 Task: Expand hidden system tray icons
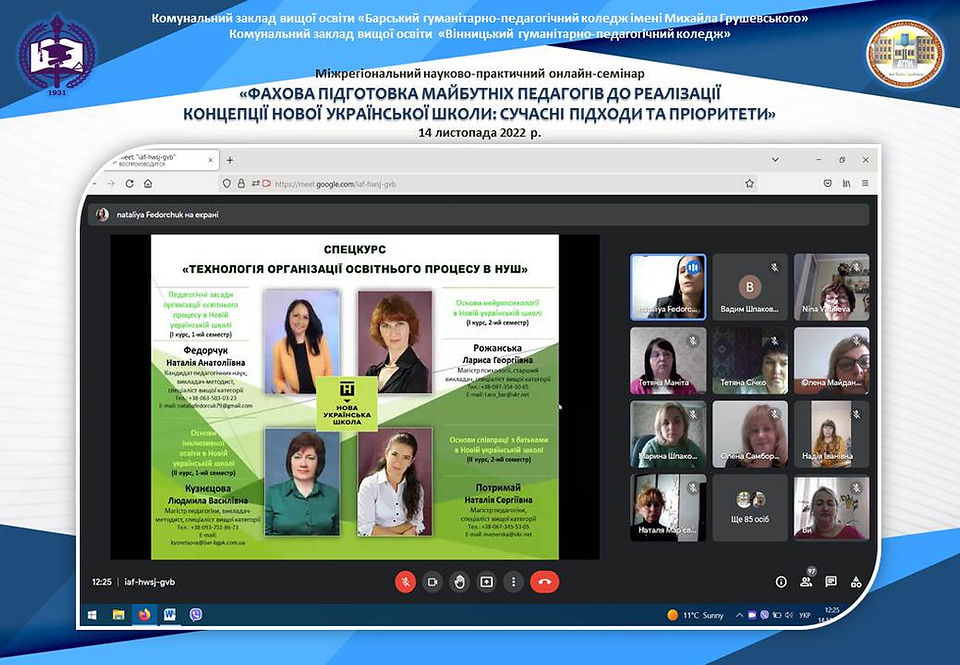740,615
